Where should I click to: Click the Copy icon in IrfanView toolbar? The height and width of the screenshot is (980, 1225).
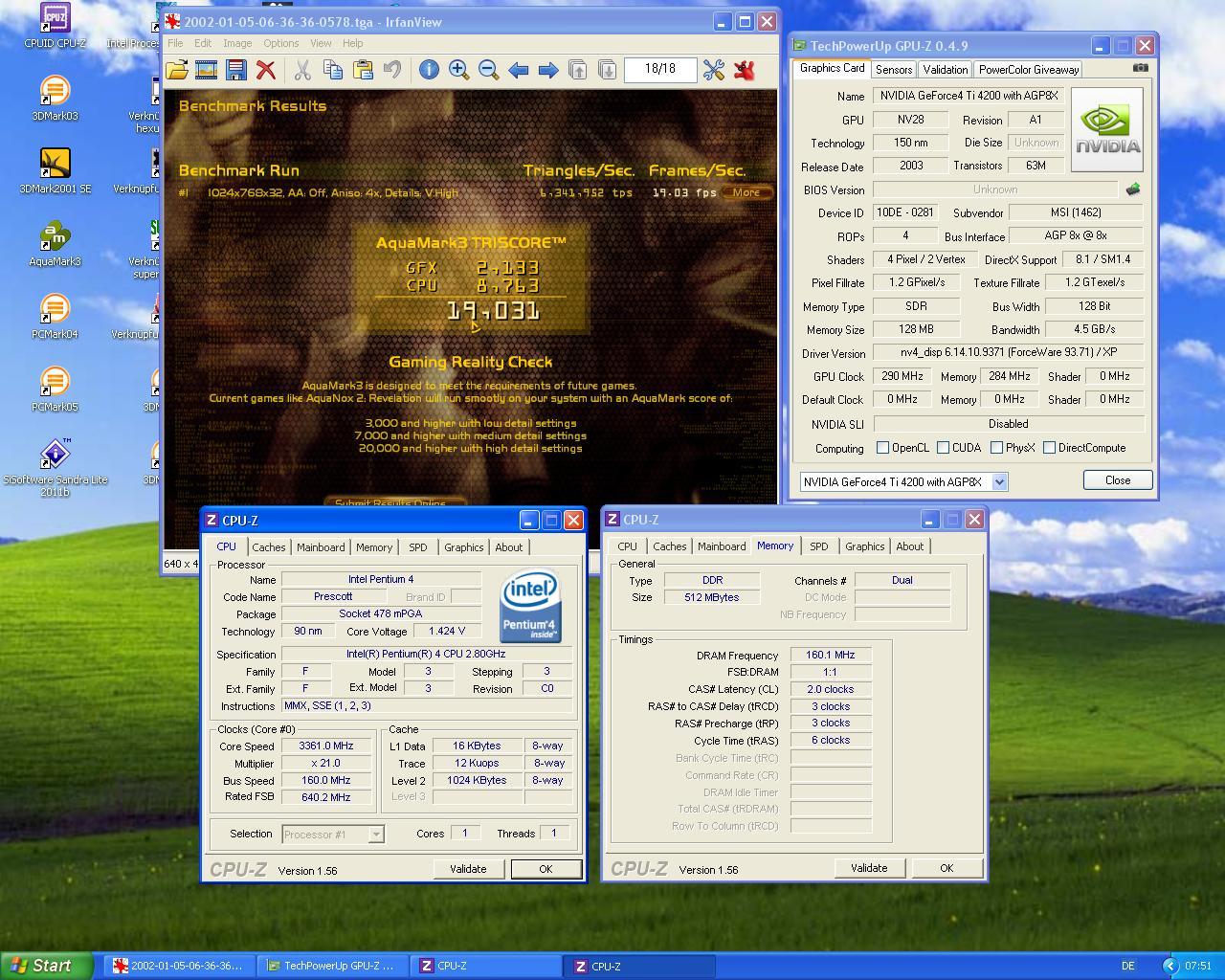click(x=333, y=70)
